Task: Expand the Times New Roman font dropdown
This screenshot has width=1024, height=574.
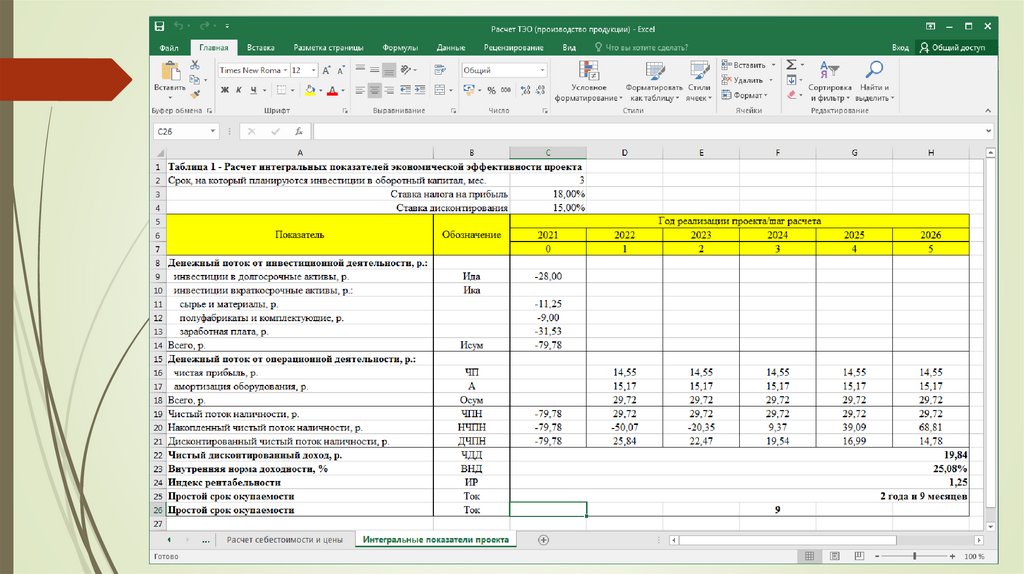Action: click(285, 71)
